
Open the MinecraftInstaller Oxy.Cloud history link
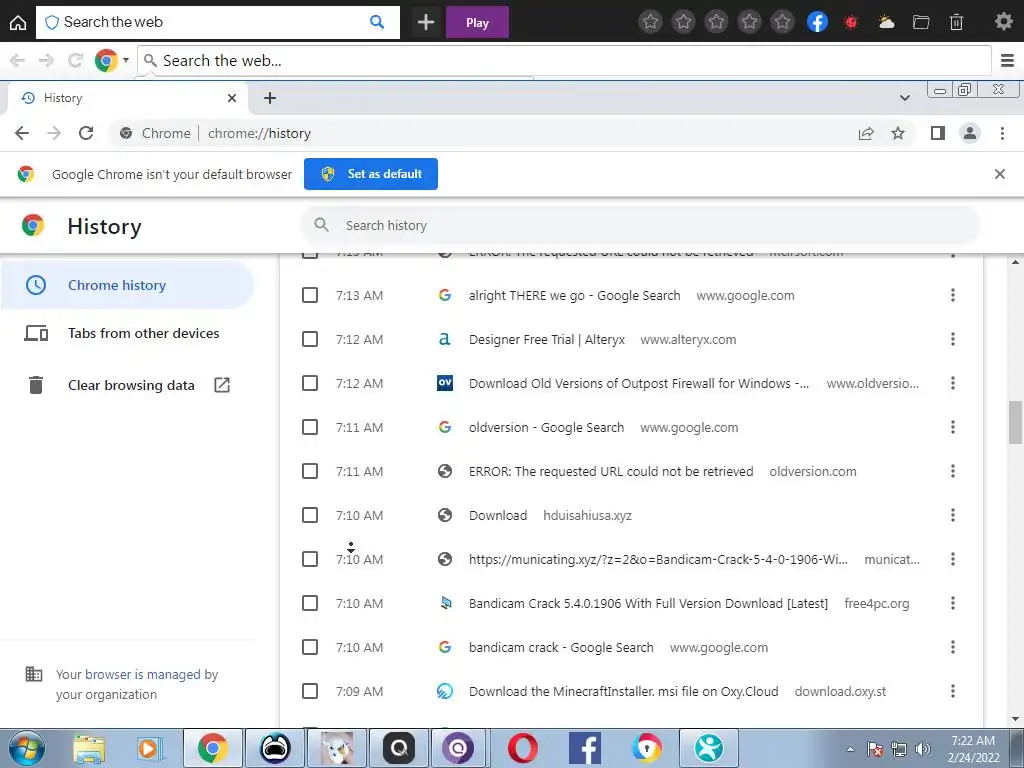624,691
